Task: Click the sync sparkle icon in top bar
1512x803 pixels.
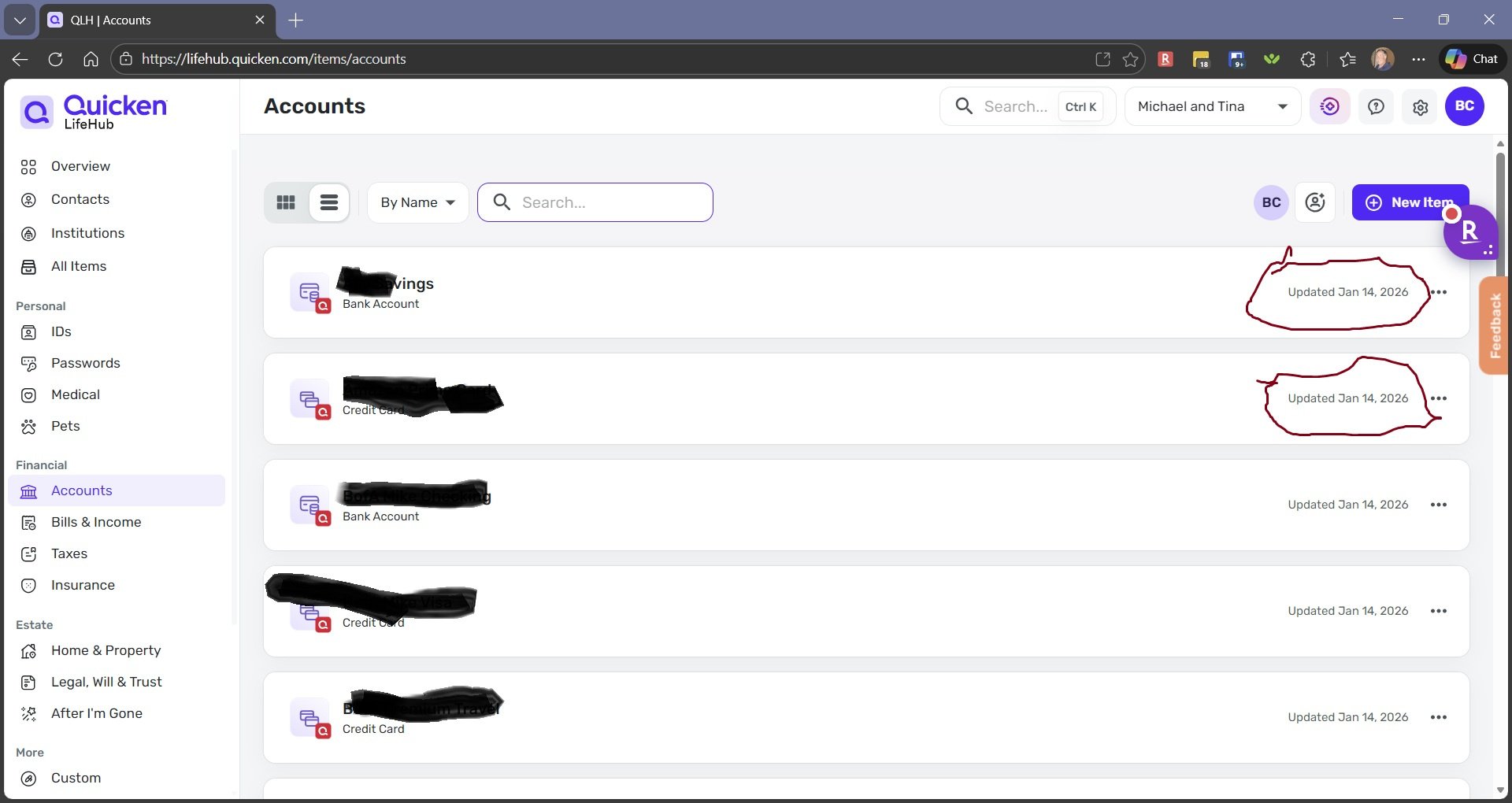Action: pyautogui.click(x=1329, y=106)
